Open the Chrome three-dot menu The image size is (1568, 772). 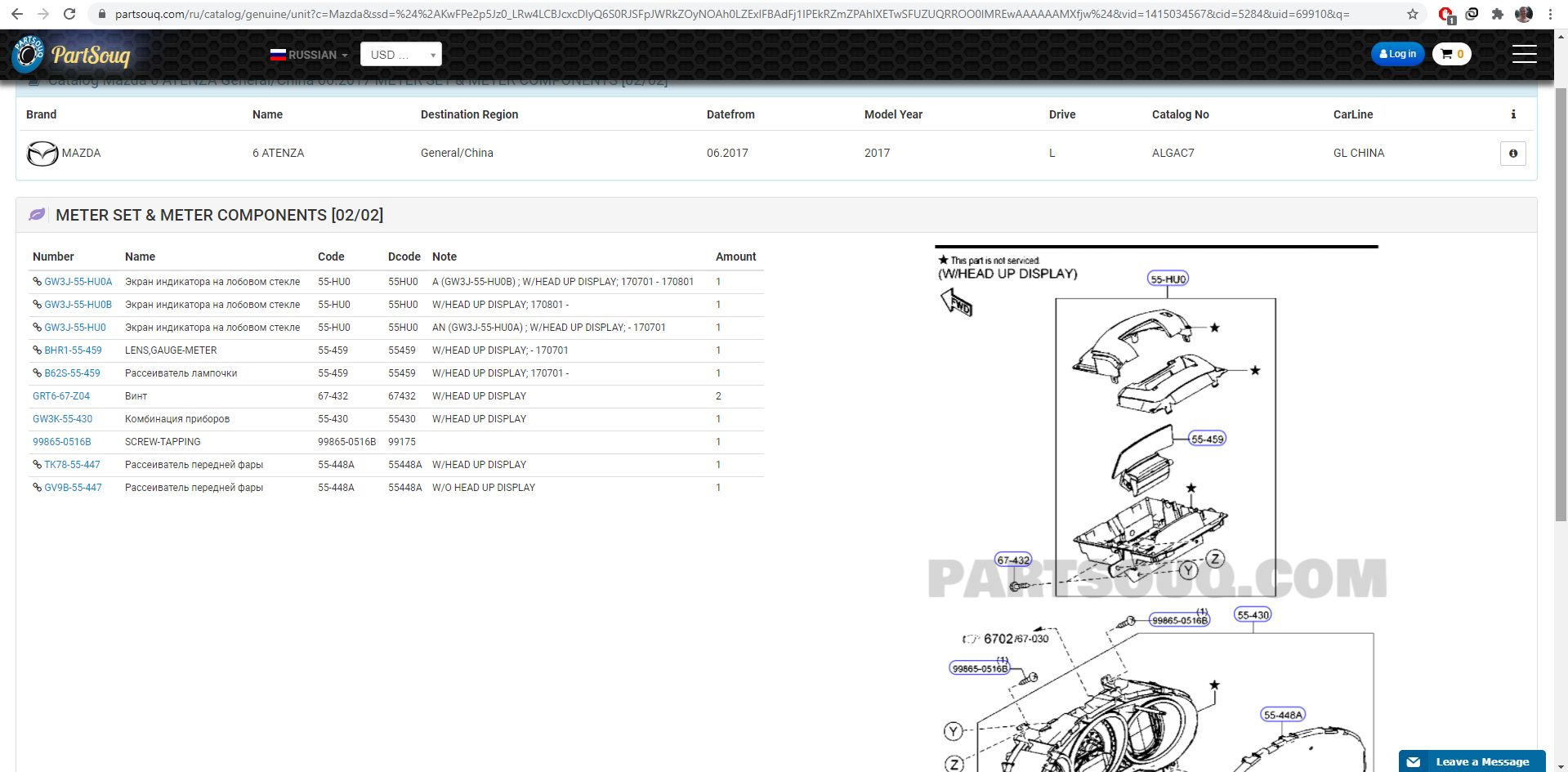point(1550,14)
